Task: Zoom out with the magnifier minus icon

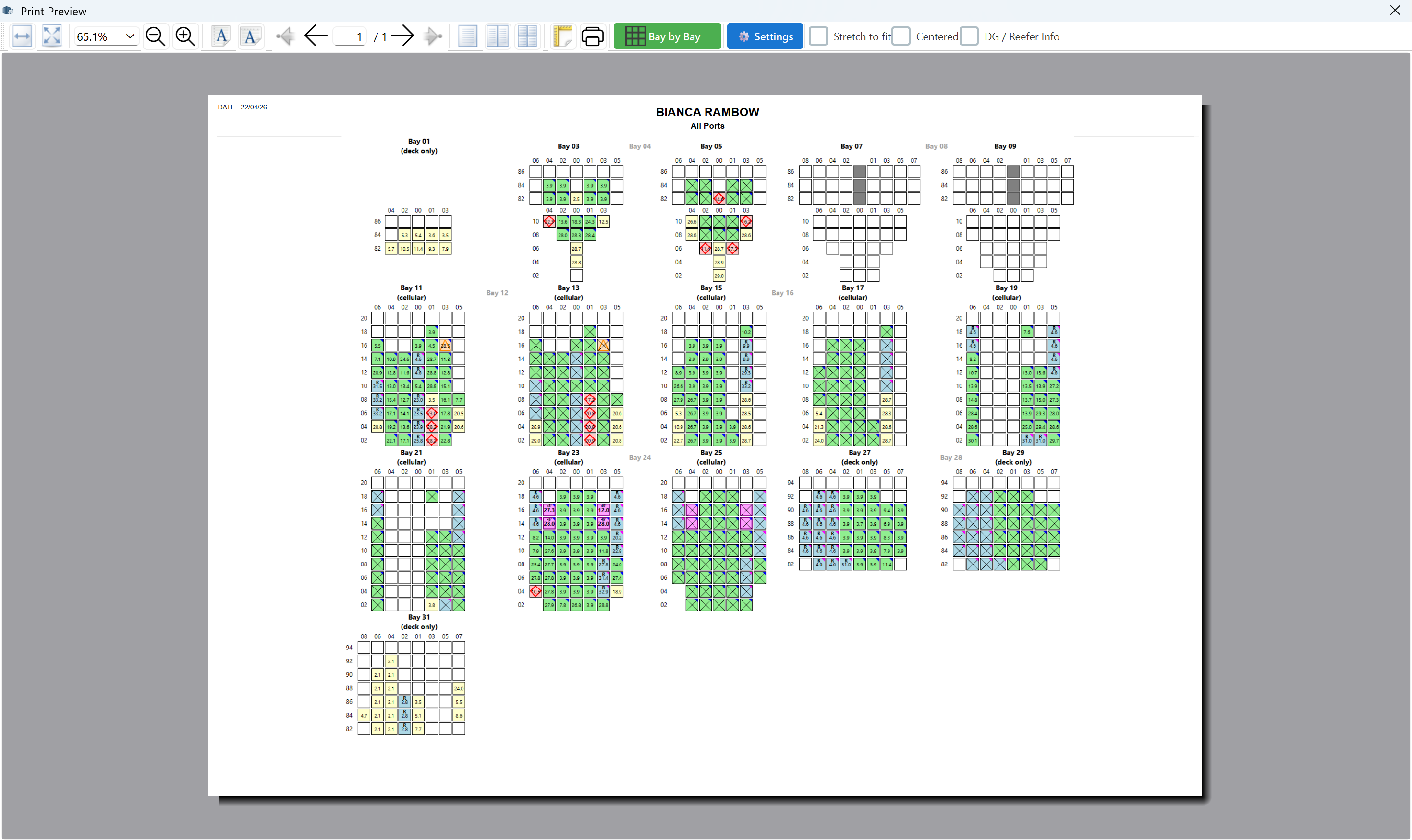Action: click(x=156, y=37)
